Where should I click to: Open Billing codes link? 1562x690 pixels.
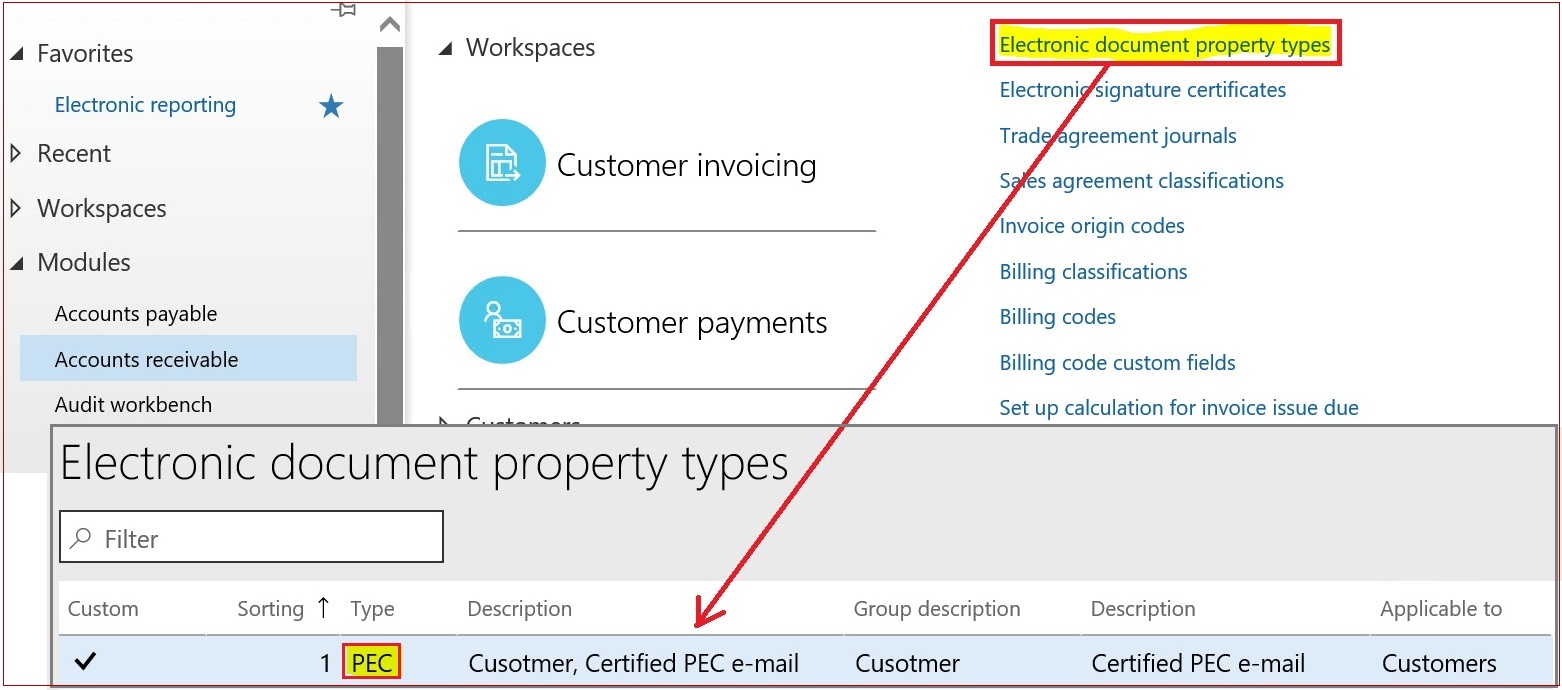point(1057,317)
